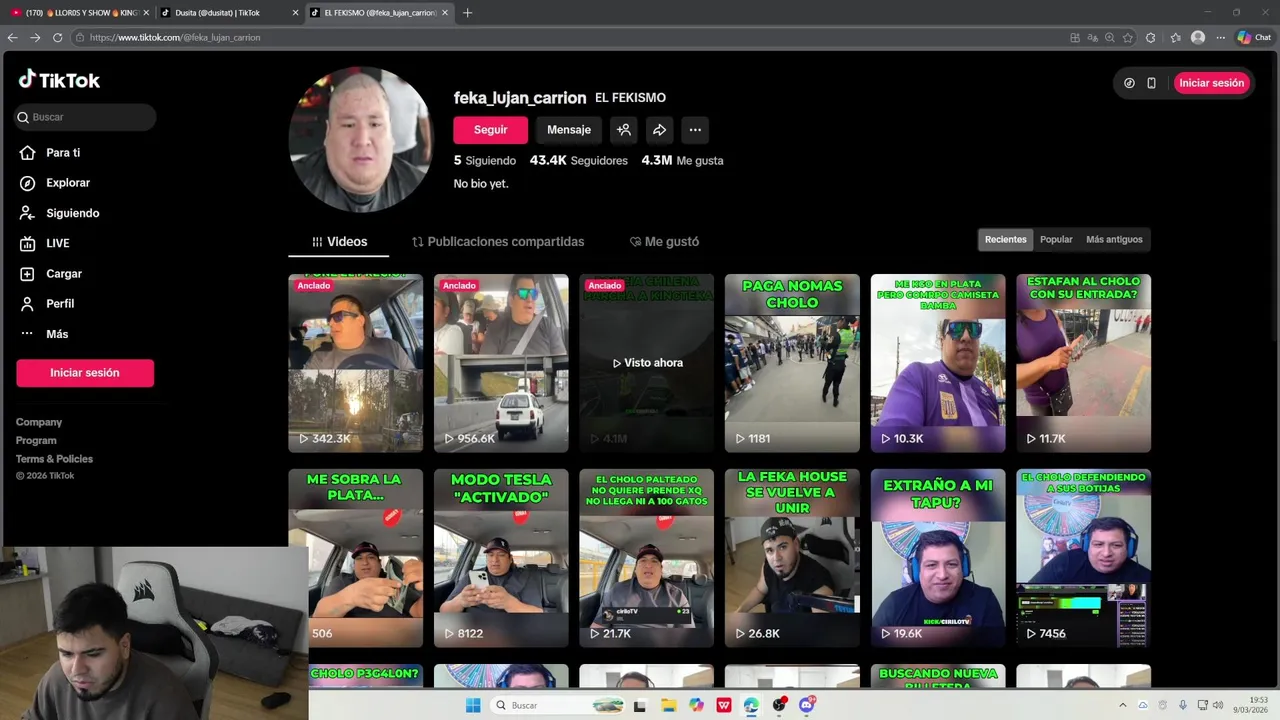1280x720 pixels.
Task: Open EXTRAÑO A MI TAPU video
Action: point(938,558)
